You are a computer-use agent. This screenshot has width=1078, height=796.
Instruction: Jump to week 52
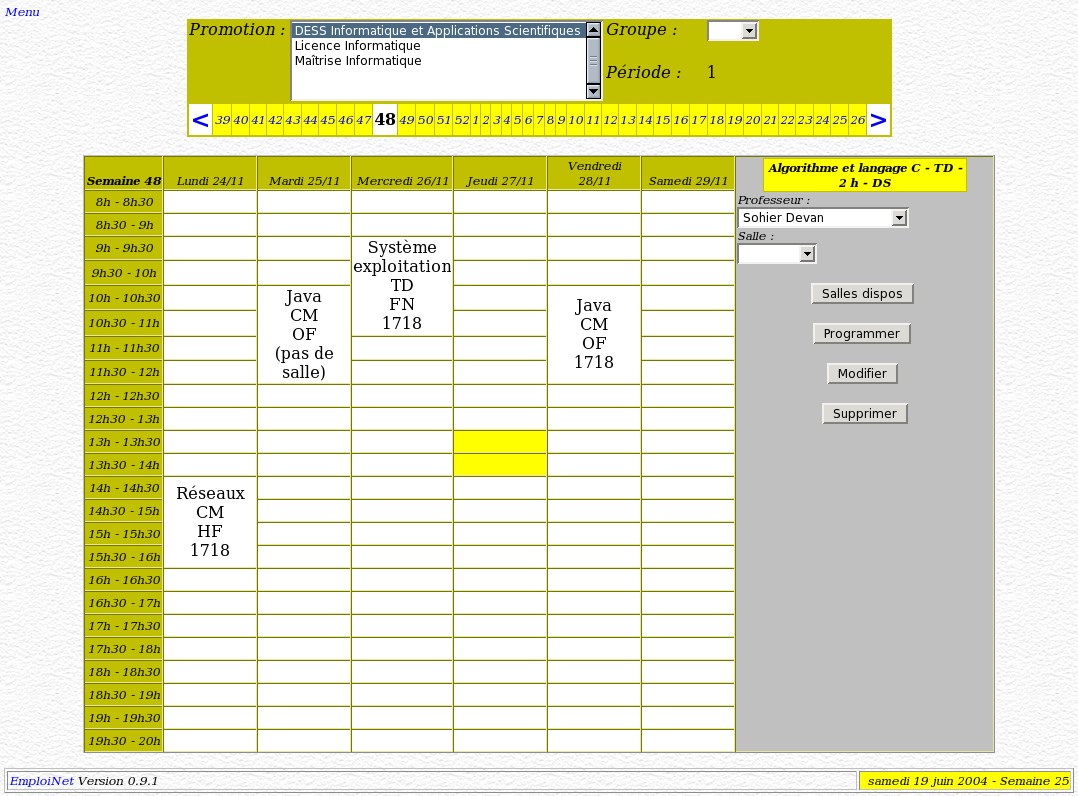(x=461, y=121)
